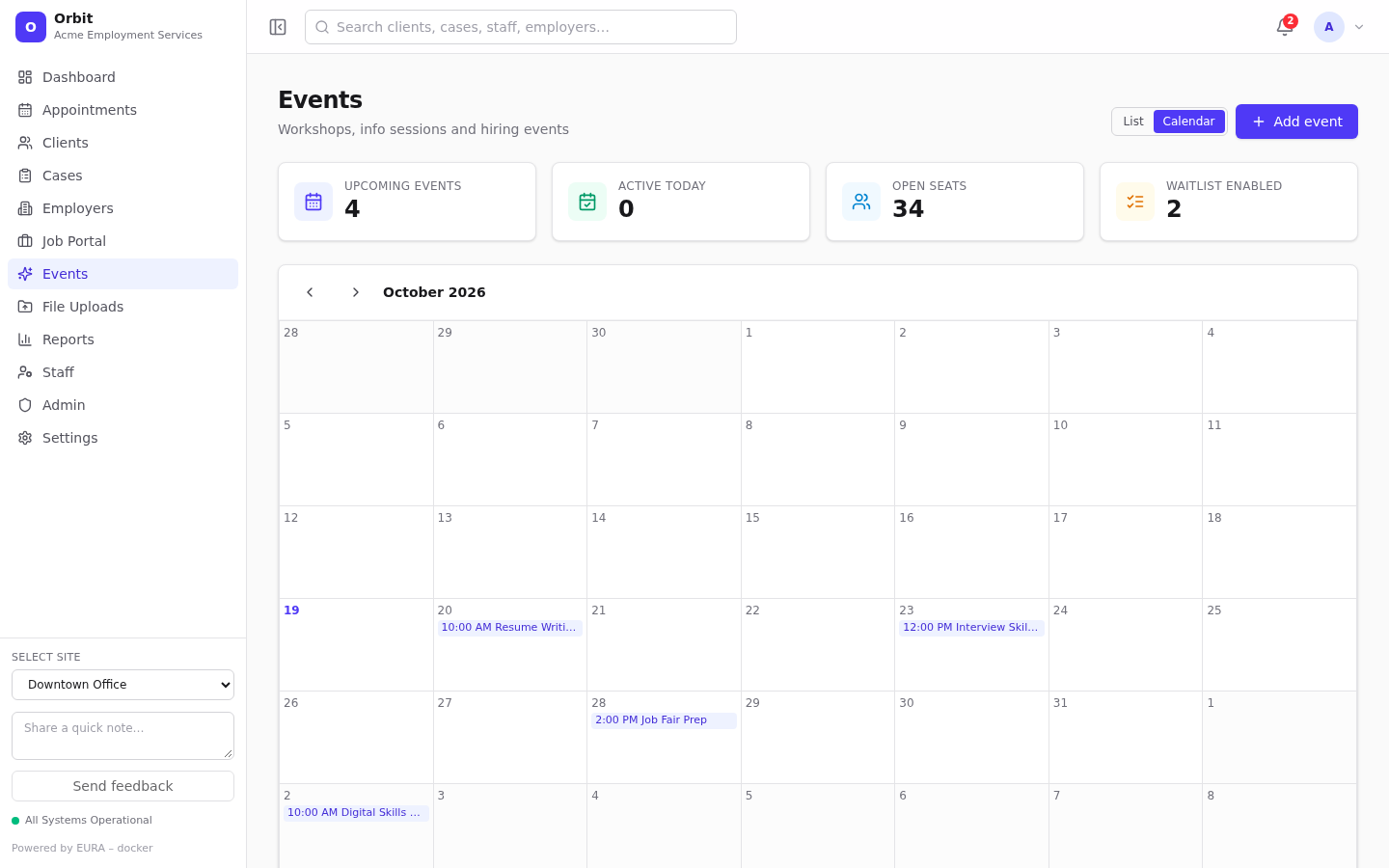Switch to Calendar view
Screen dimensions: 1389x868
1188,122
